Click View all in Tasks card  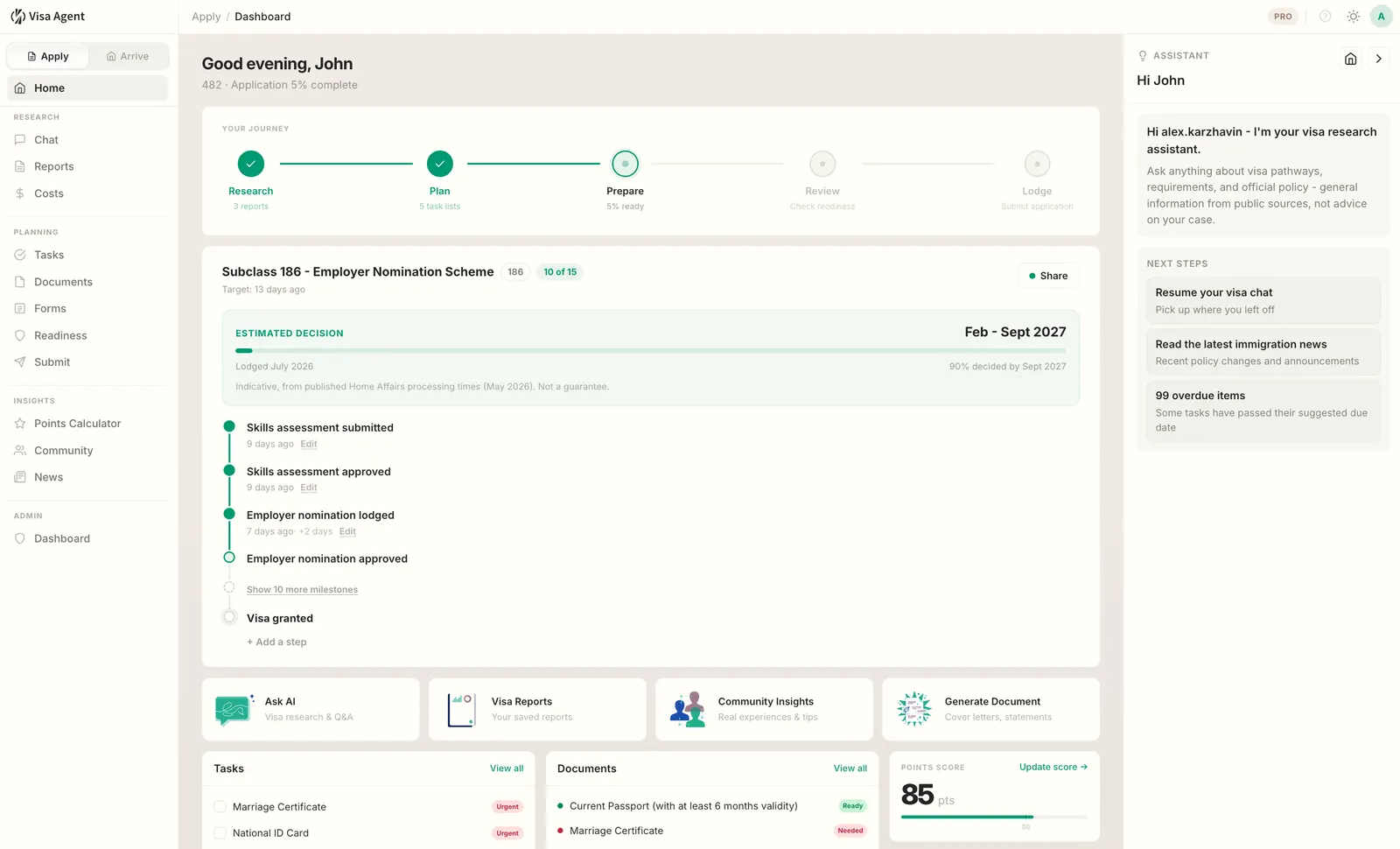coord(507,768)
